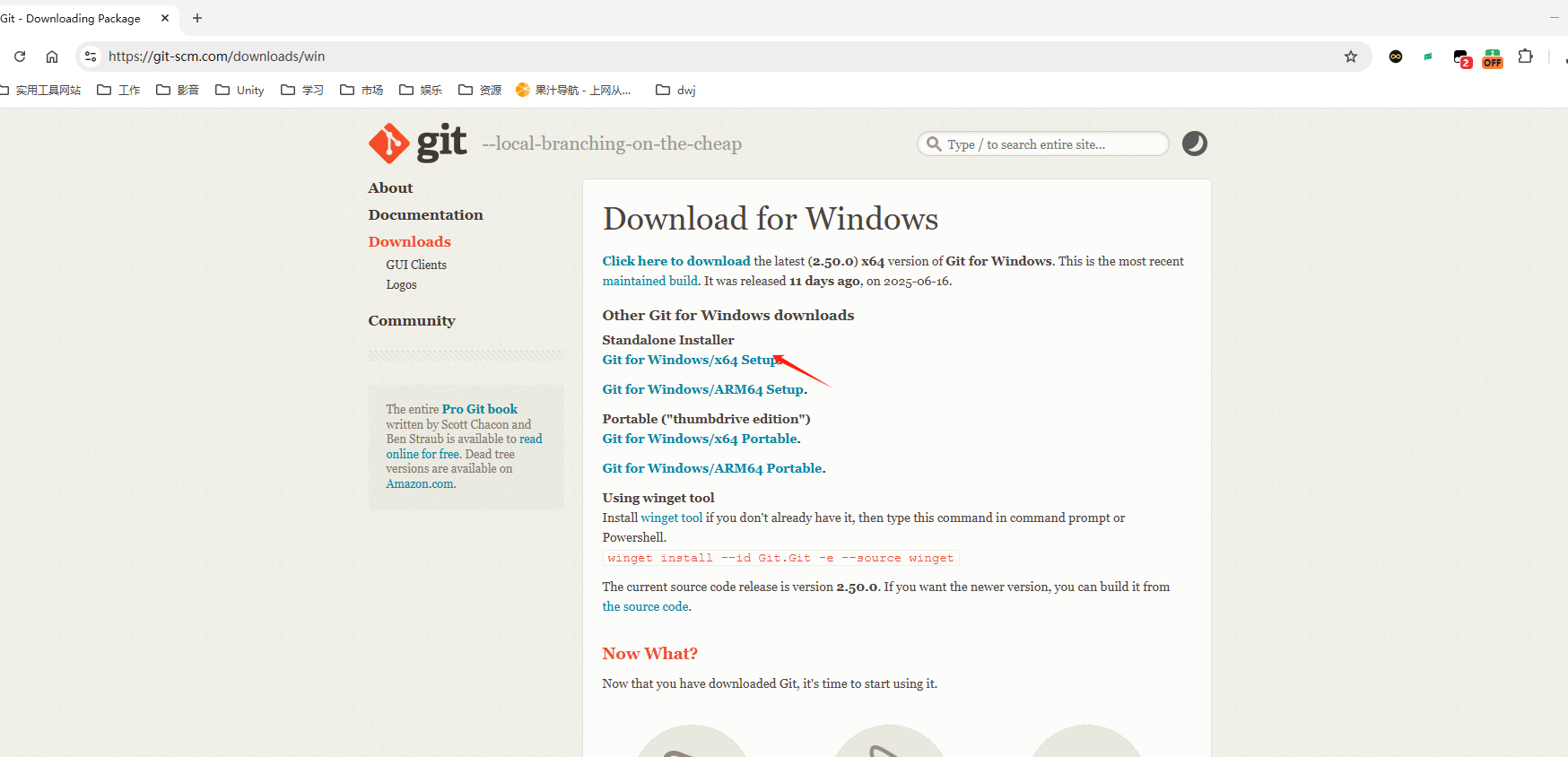Screen dimensions: 1568x757
Task: Click the winget install command text
Action: tap(780, 558)
